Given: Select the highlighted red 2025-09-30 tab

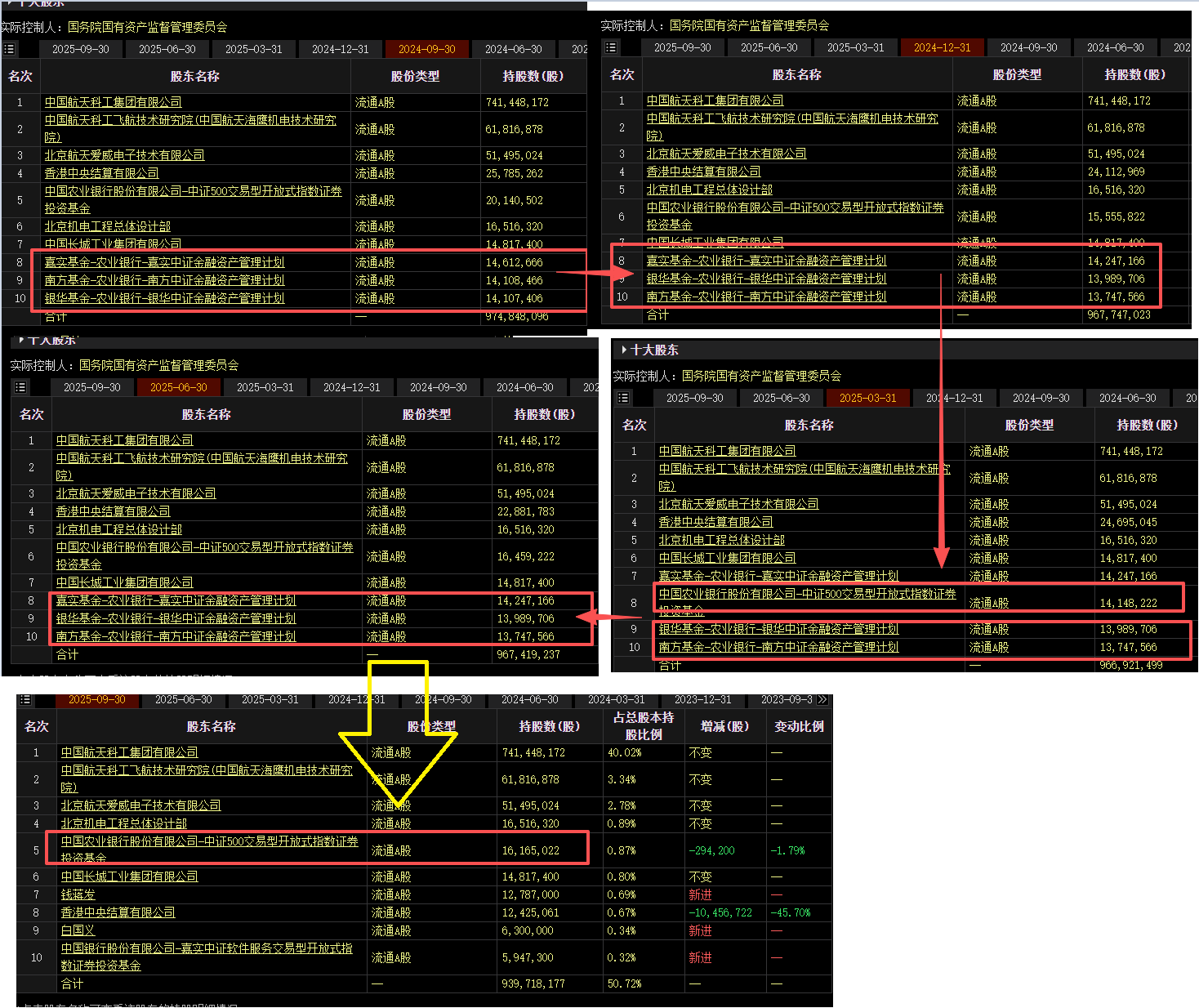Looking at the screenshot, I should point(97,700).
